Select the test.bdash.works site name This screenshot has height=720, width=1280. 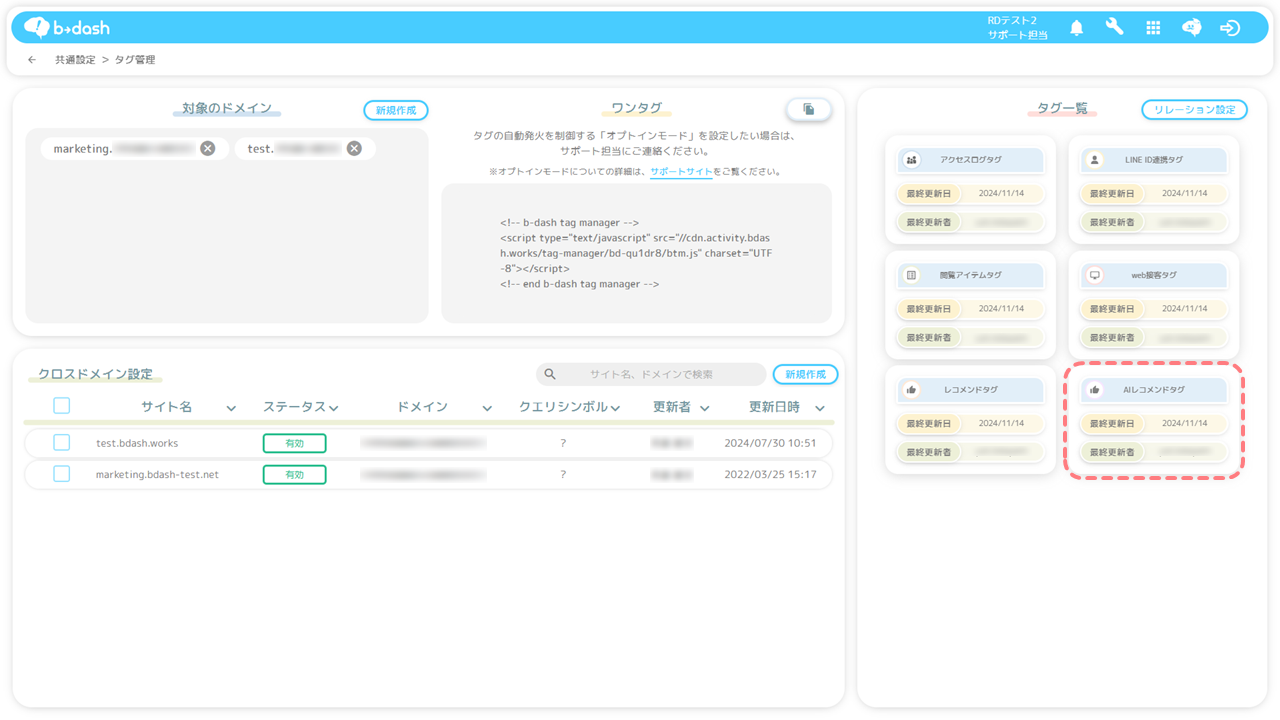137,443
